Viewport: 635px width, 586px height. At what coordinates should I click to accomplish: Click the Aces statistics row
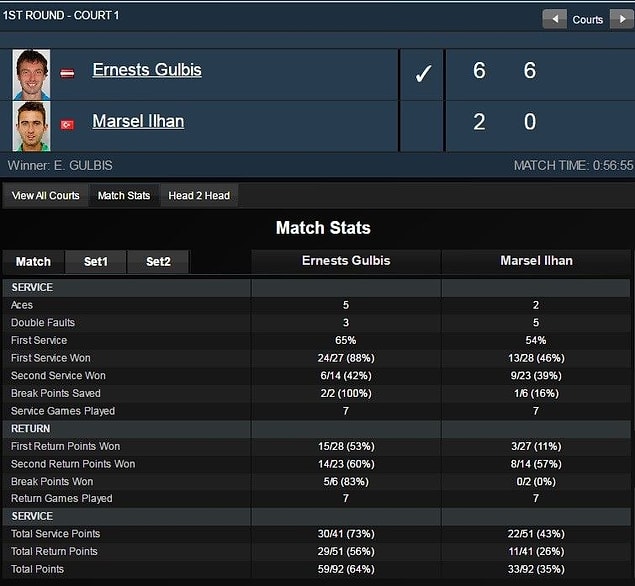click(317, 305)
